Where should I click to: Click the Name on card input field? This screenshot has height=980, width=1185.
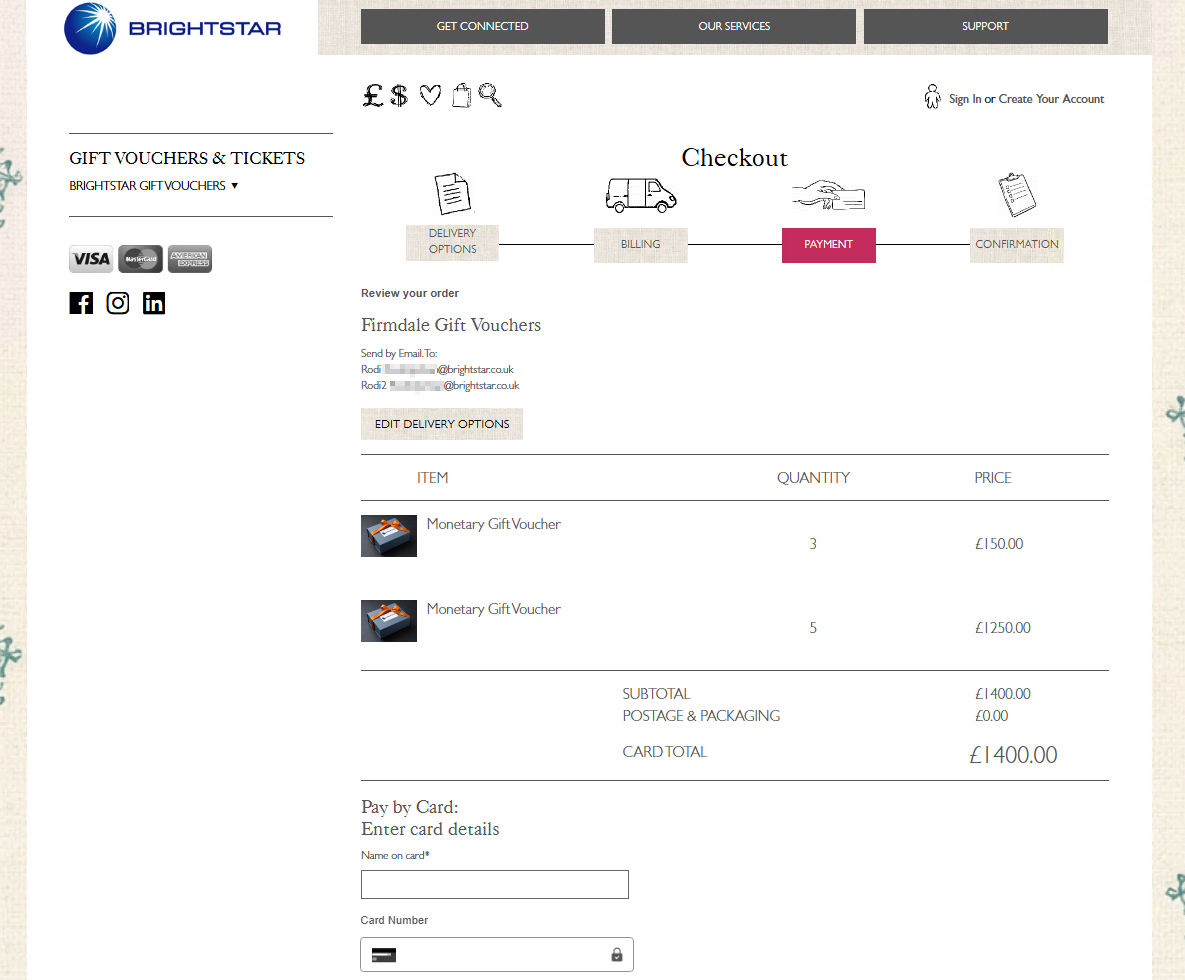[494, 884]
